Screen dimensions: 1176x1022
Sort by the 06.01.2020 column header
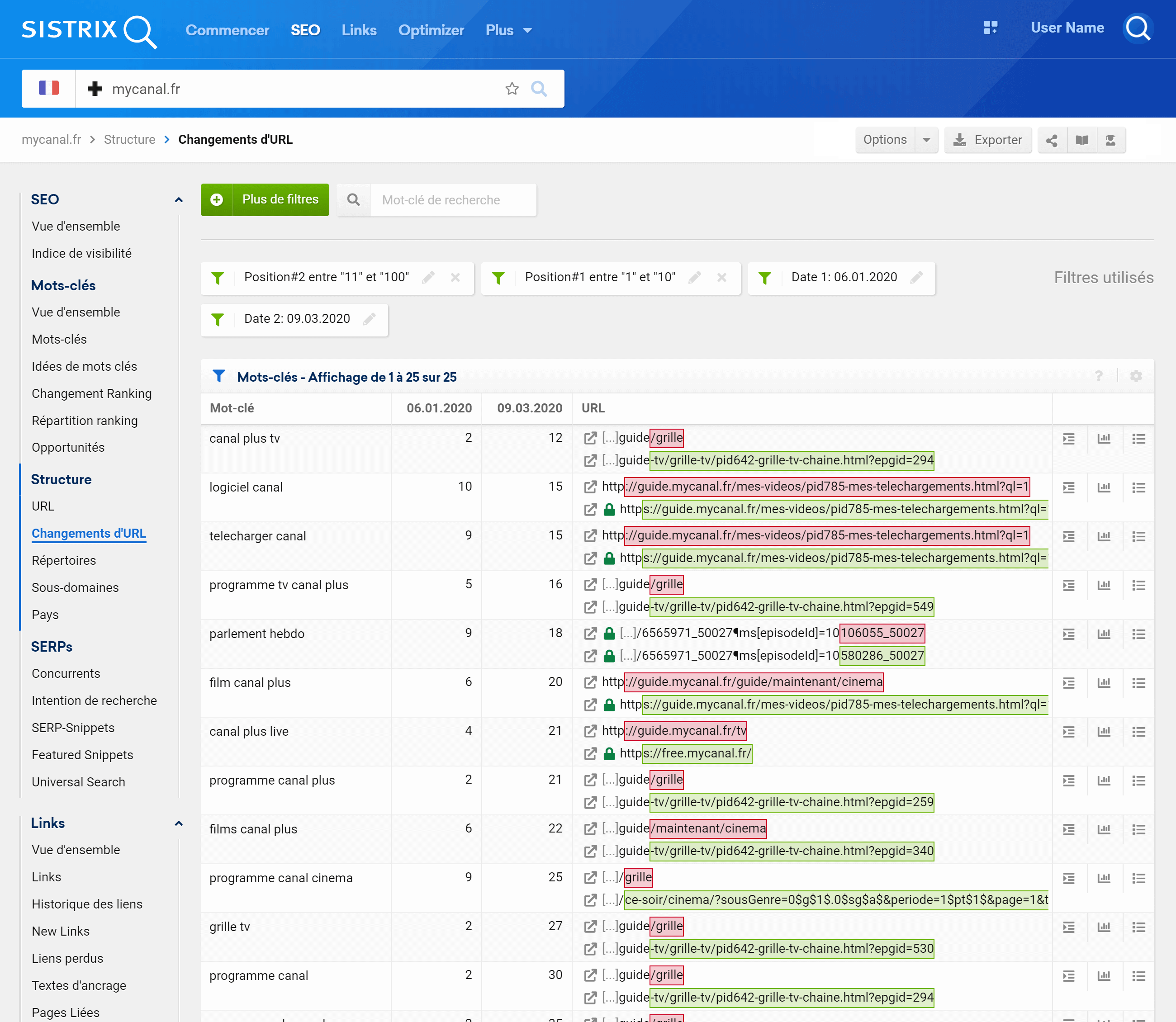[x=439, y=408]
